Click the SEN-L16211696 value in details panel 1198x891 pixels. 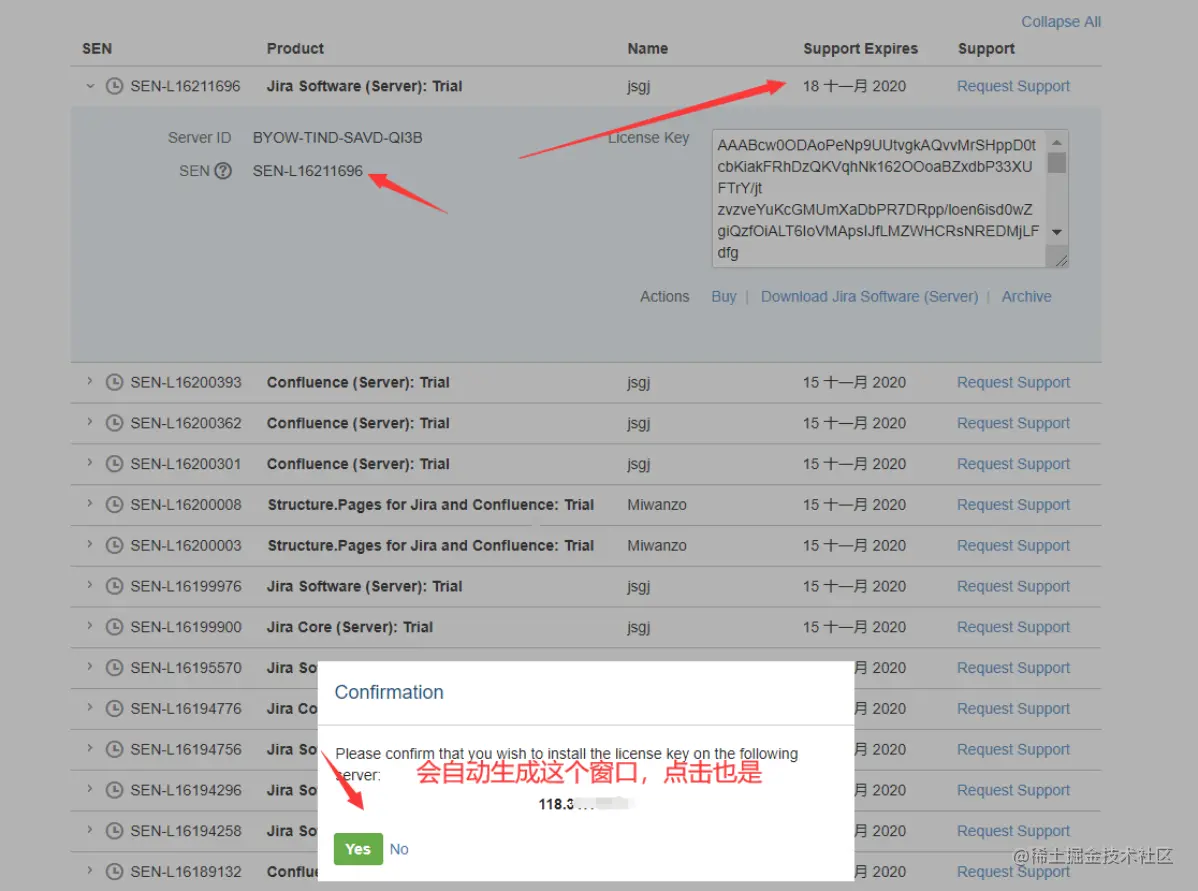click(308, 170)
